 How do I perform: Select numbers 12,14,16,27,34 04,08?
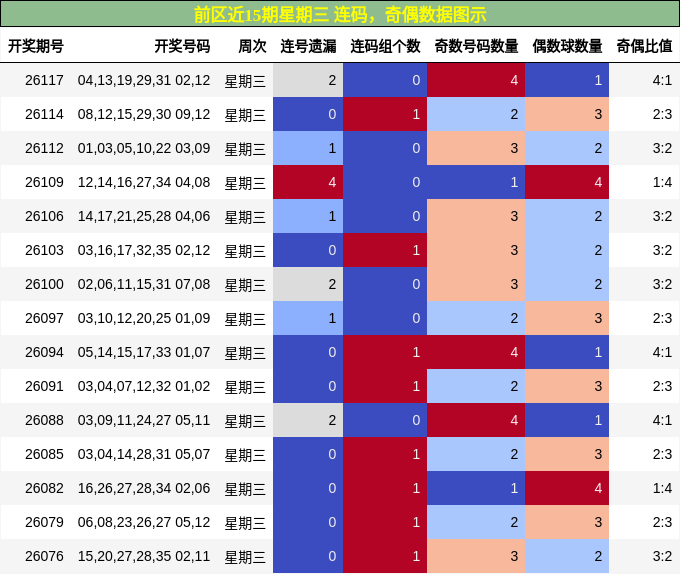[144, 182]
